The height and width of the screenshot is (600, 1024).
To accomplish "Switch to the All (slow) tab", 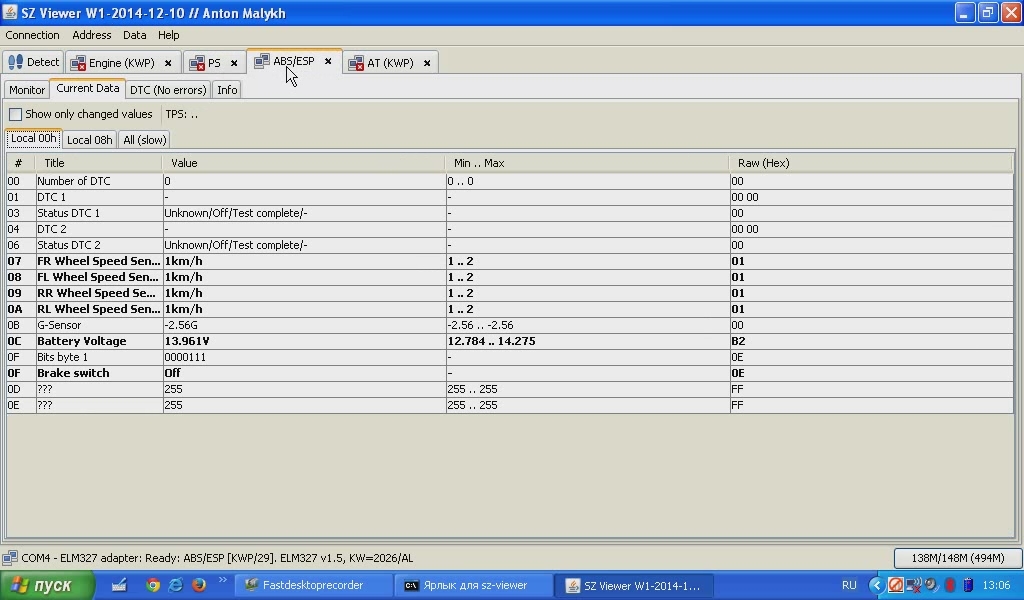I will (144, 140).
